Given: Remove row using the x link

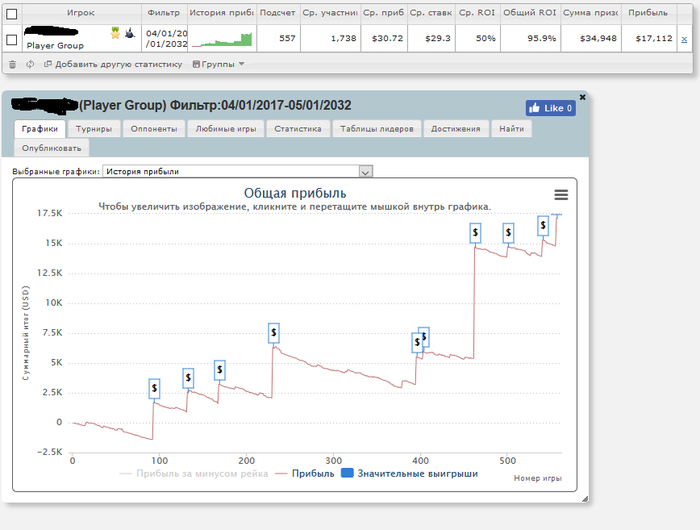Looking at the screenshot, I should click(x=684, y=39).
